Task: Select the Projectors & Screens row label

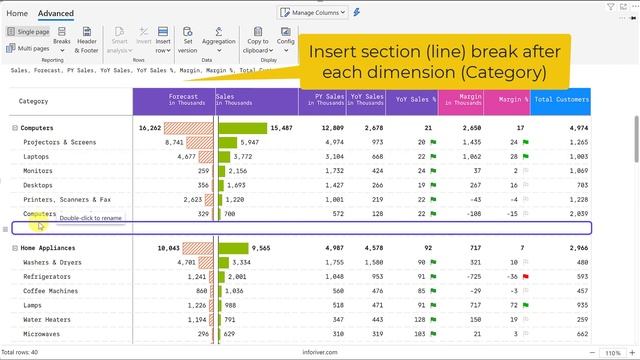Action: coord(60,142)
